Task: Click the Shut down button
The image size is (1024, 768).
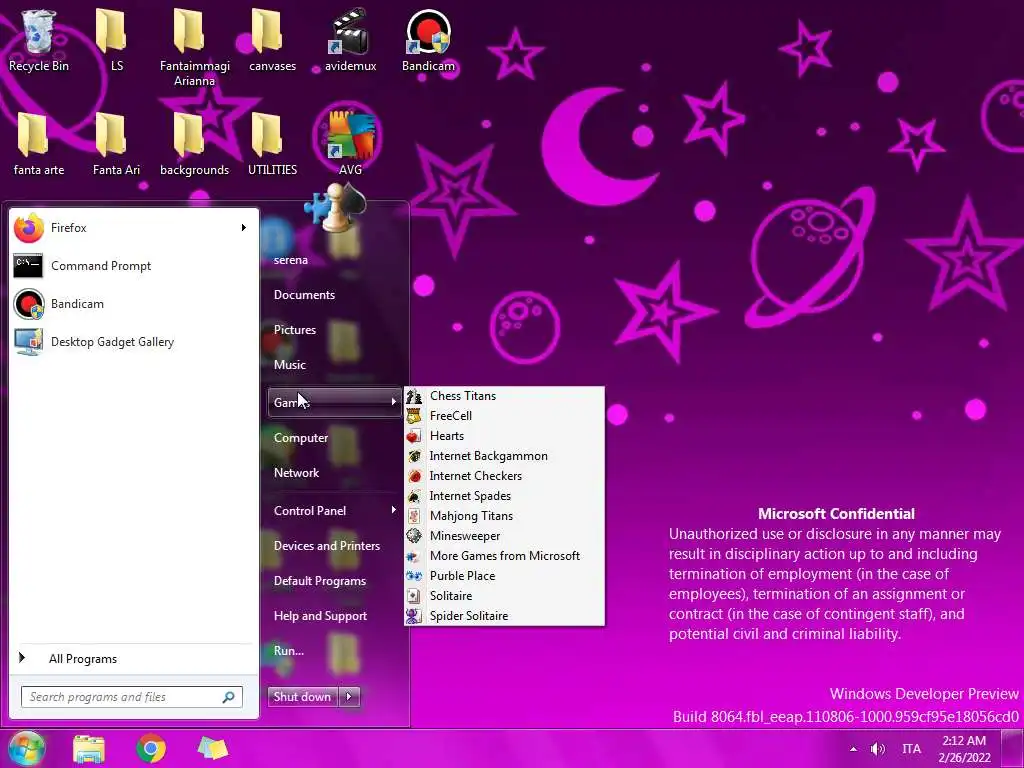Action: (303, 697)
